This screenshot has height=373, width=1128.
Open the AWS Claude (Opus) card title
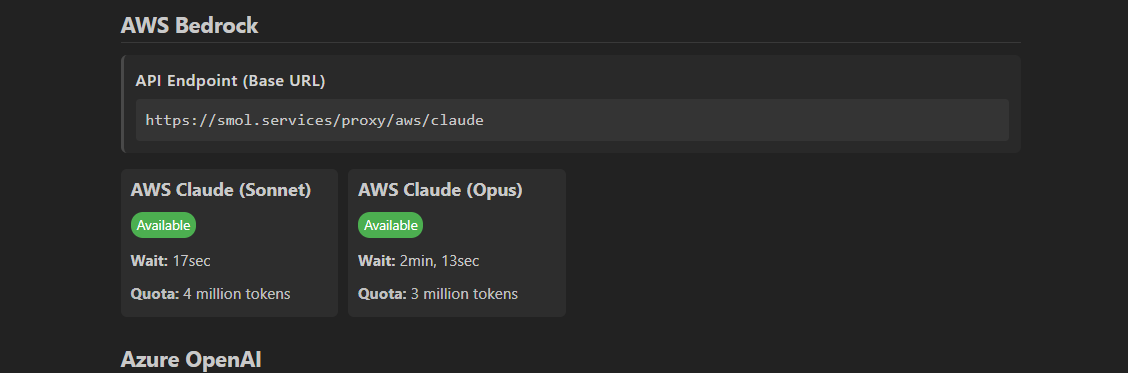440,190
